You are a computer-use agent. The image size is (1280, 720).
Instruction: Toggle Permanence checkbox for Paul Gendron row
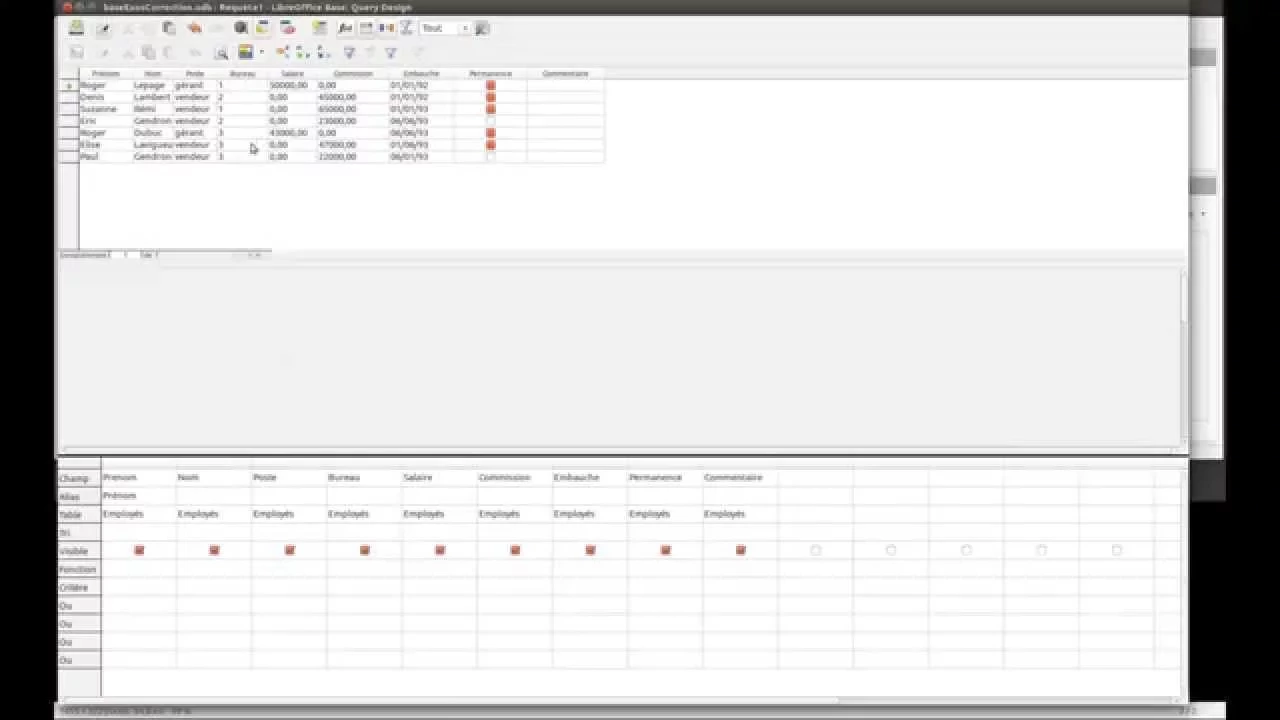[490, 156]
